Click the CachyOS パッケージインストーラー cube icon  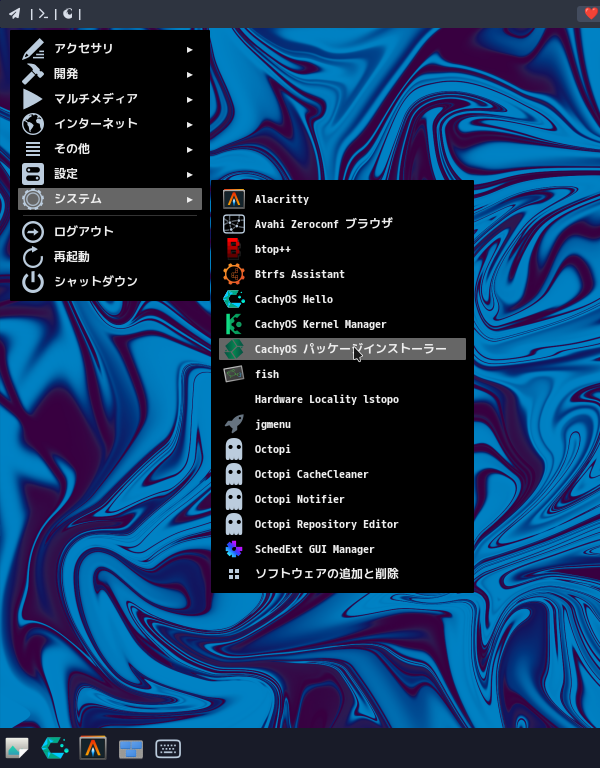(234, 349)
